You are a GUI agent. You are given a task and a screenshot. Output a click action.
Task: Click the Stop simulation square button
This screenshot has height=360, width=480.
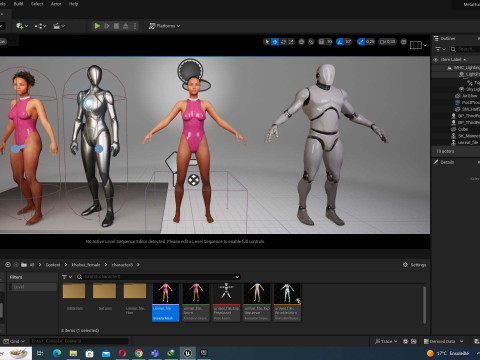[x=116, y=26]
